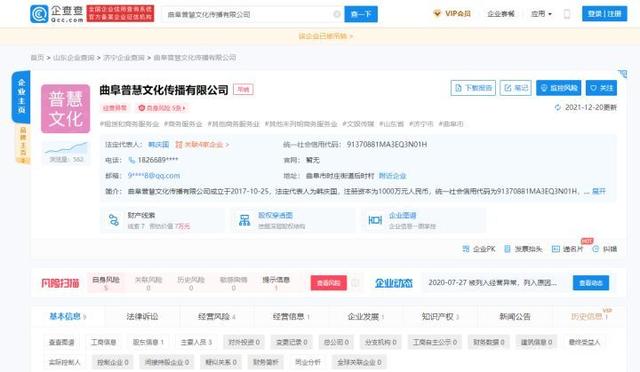
Task: Open the 股权穿透图 card
Action: (x=293, y=220)
